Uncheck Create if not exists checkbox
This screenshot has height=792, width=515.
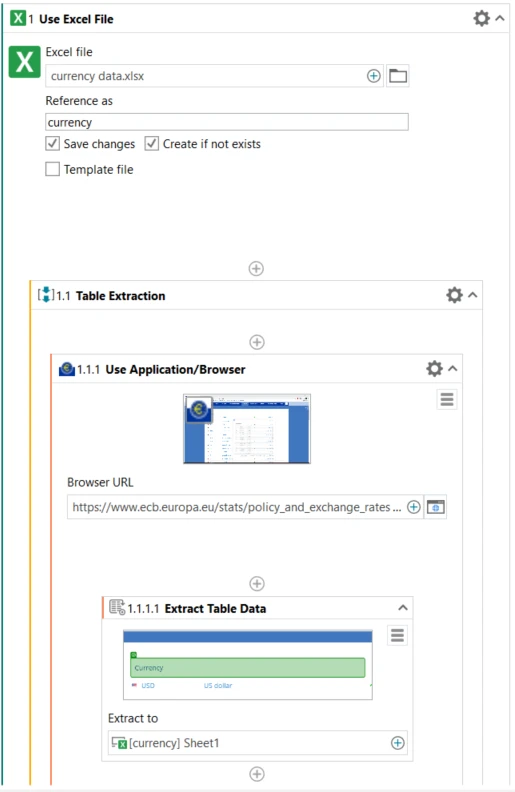(151, 143)
